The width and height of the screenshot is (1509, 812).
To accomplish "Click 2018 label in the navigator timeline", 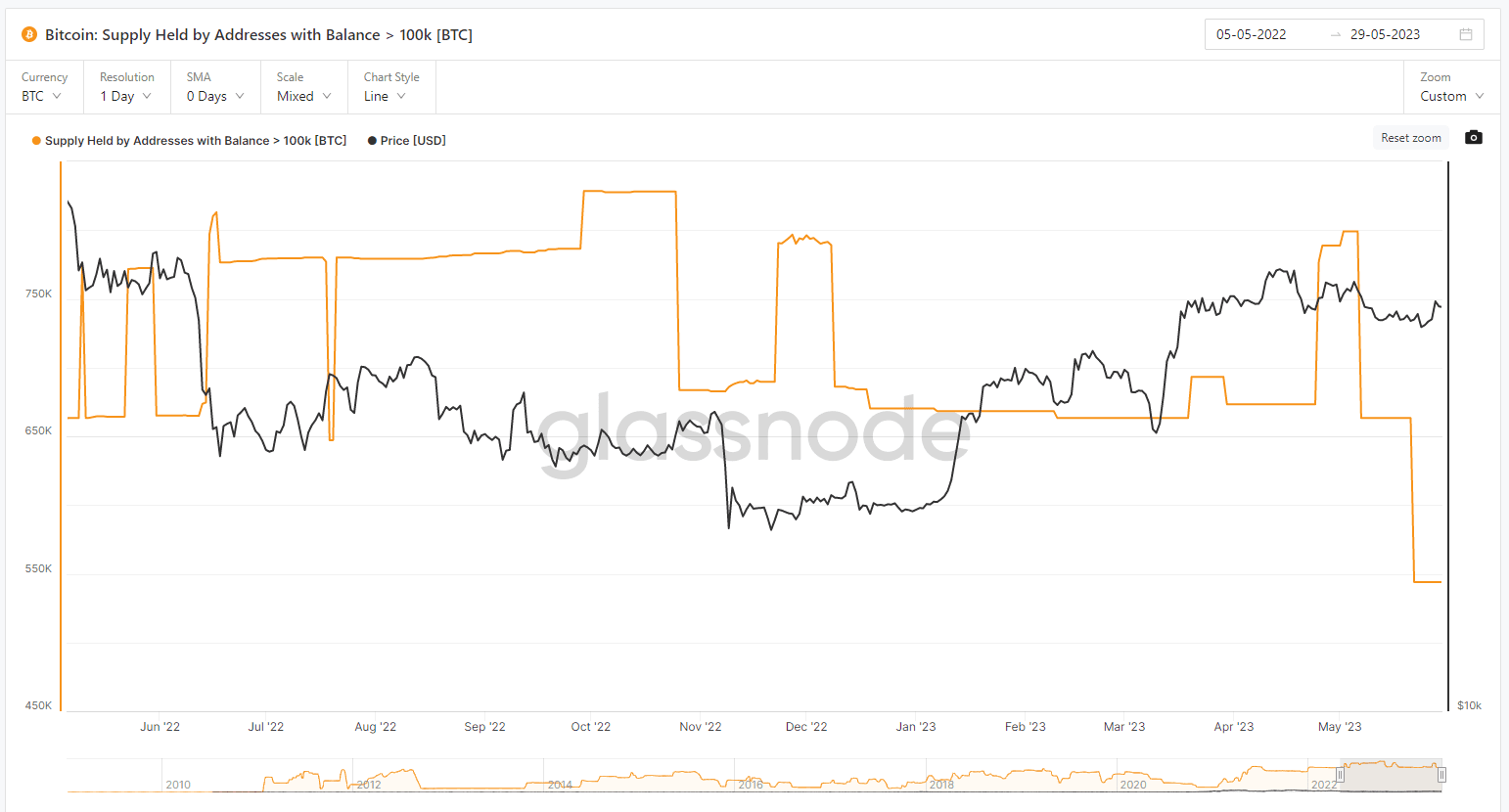I will click(x=941, y=785).
